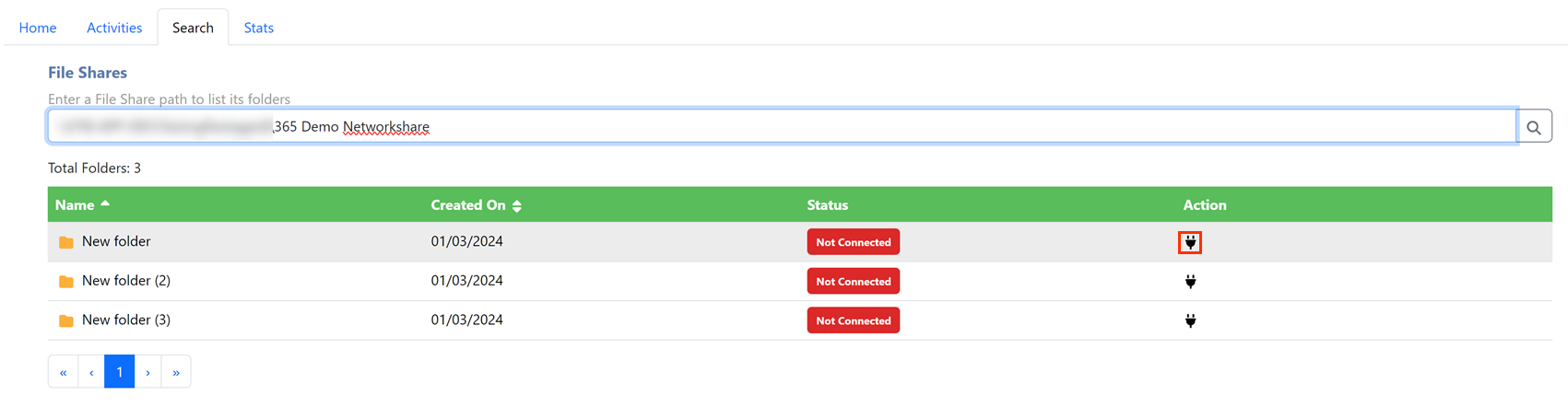This screenshot has width=1568, height=407.
Task: Select the New folder (2) name text
Action: pyautogui.click(x=126, y=281)
